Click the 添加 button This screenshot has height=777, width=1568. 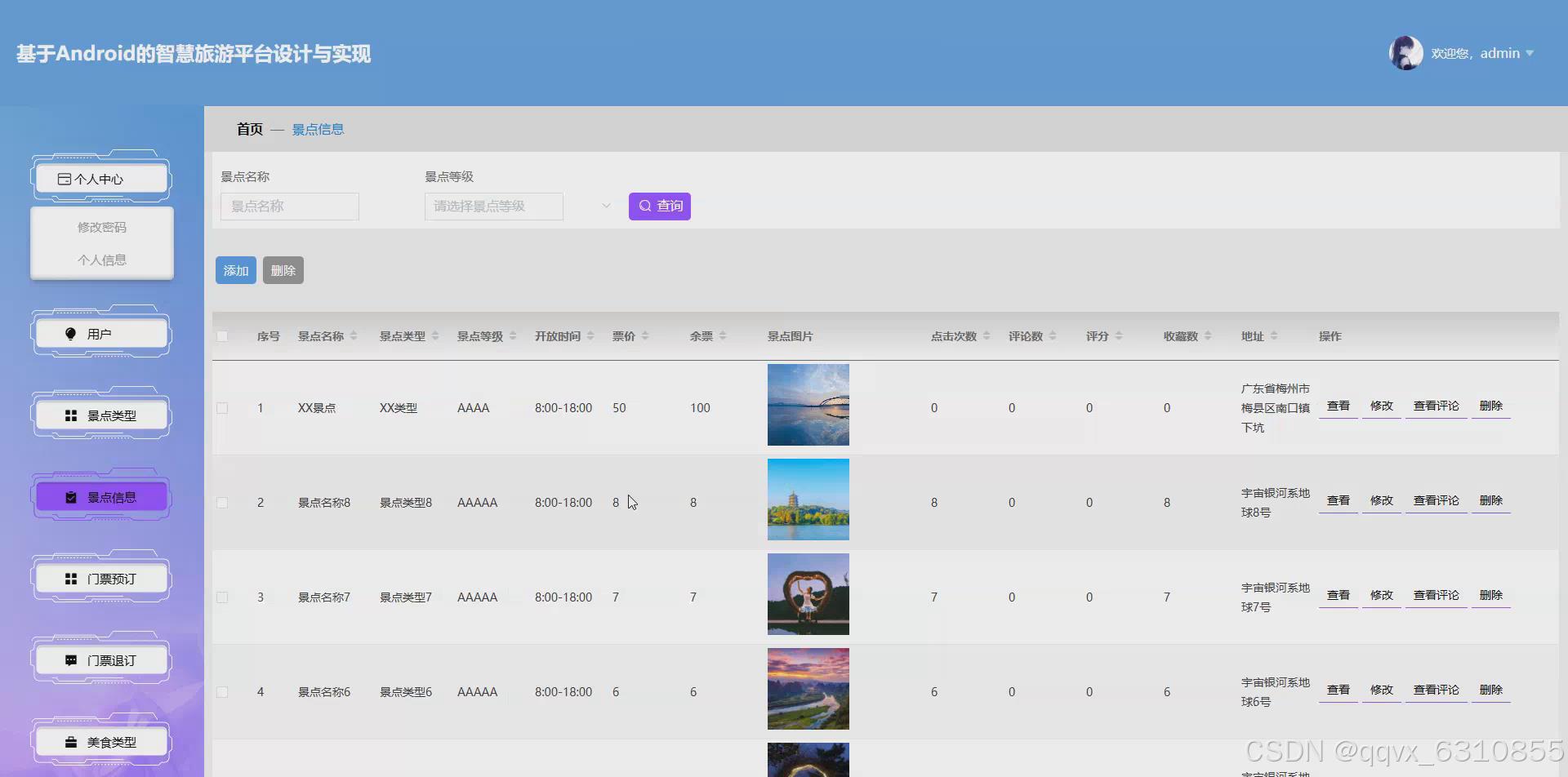[236, 270]
